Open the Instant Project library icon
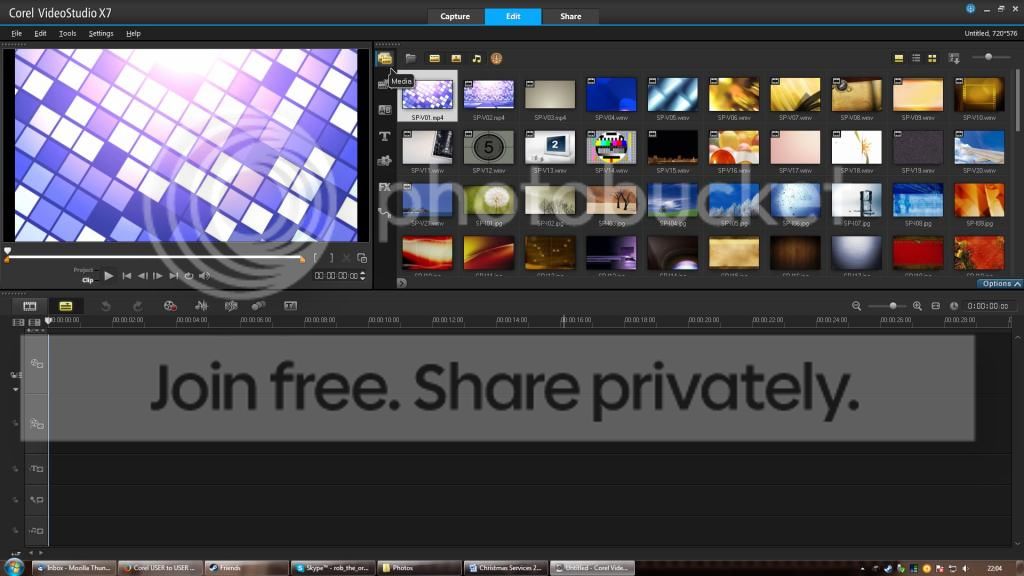Viewport: 1024px width, 576px height. click(x=385, y=84)
